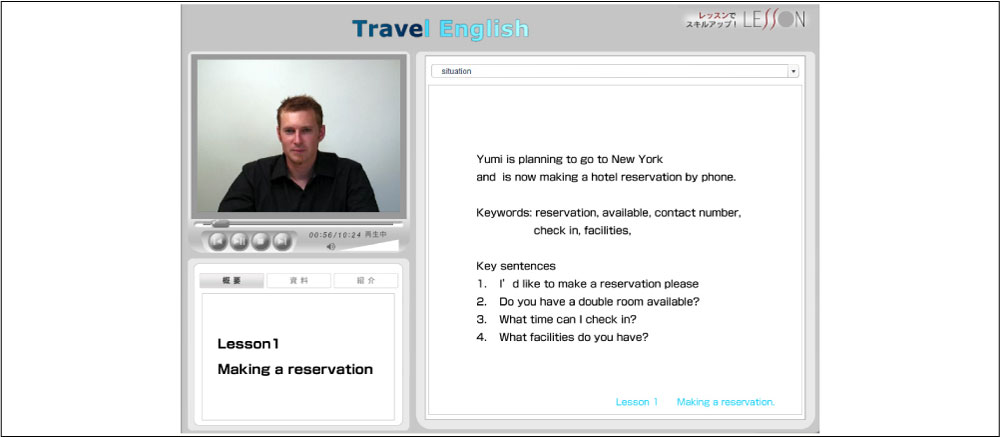Click the Travel English title
1000x437 pixels.
pos(440,29)
